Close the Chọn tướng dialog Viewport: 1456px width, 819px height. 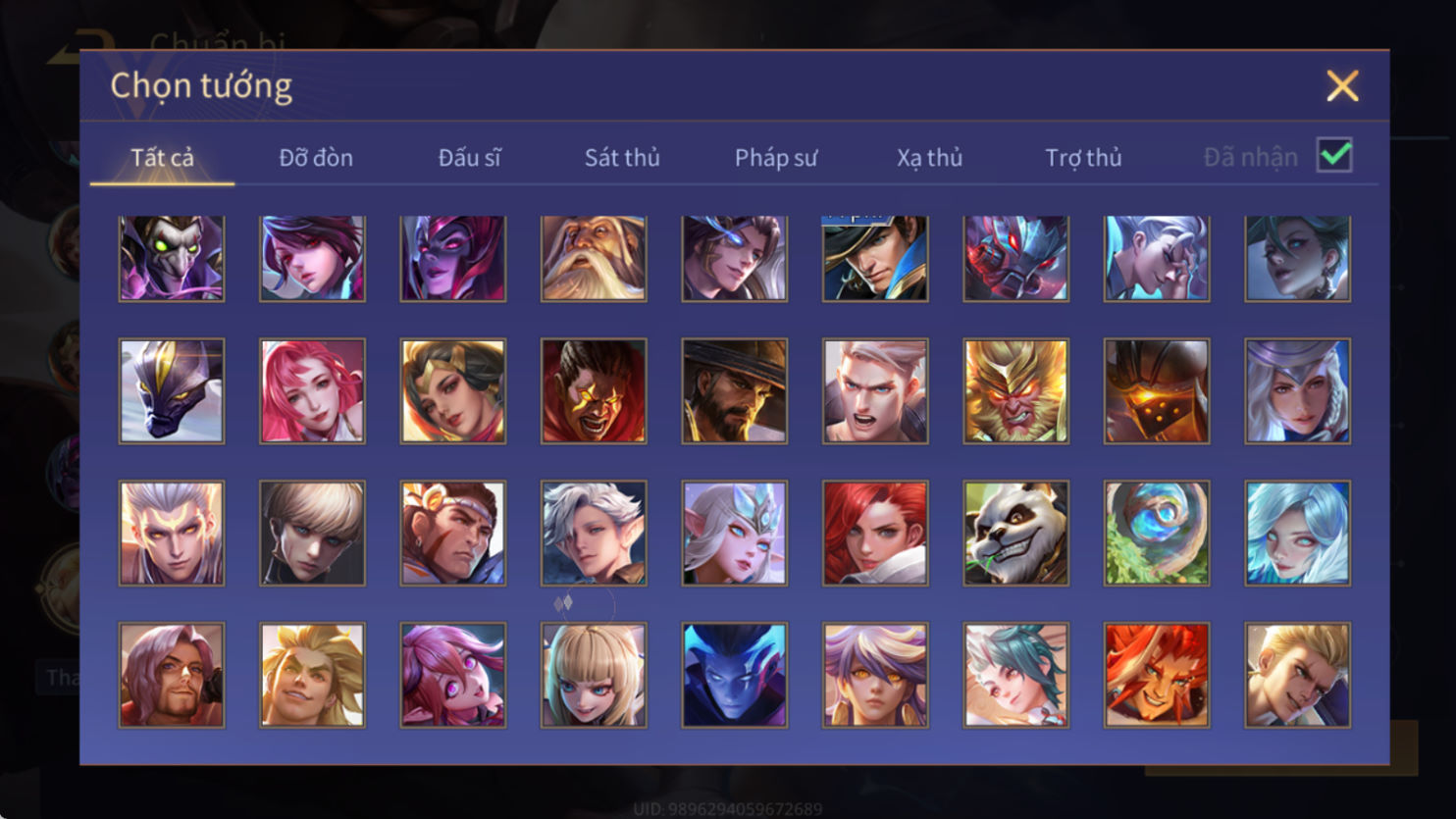pyautogui.click(x=1342, y=86)
